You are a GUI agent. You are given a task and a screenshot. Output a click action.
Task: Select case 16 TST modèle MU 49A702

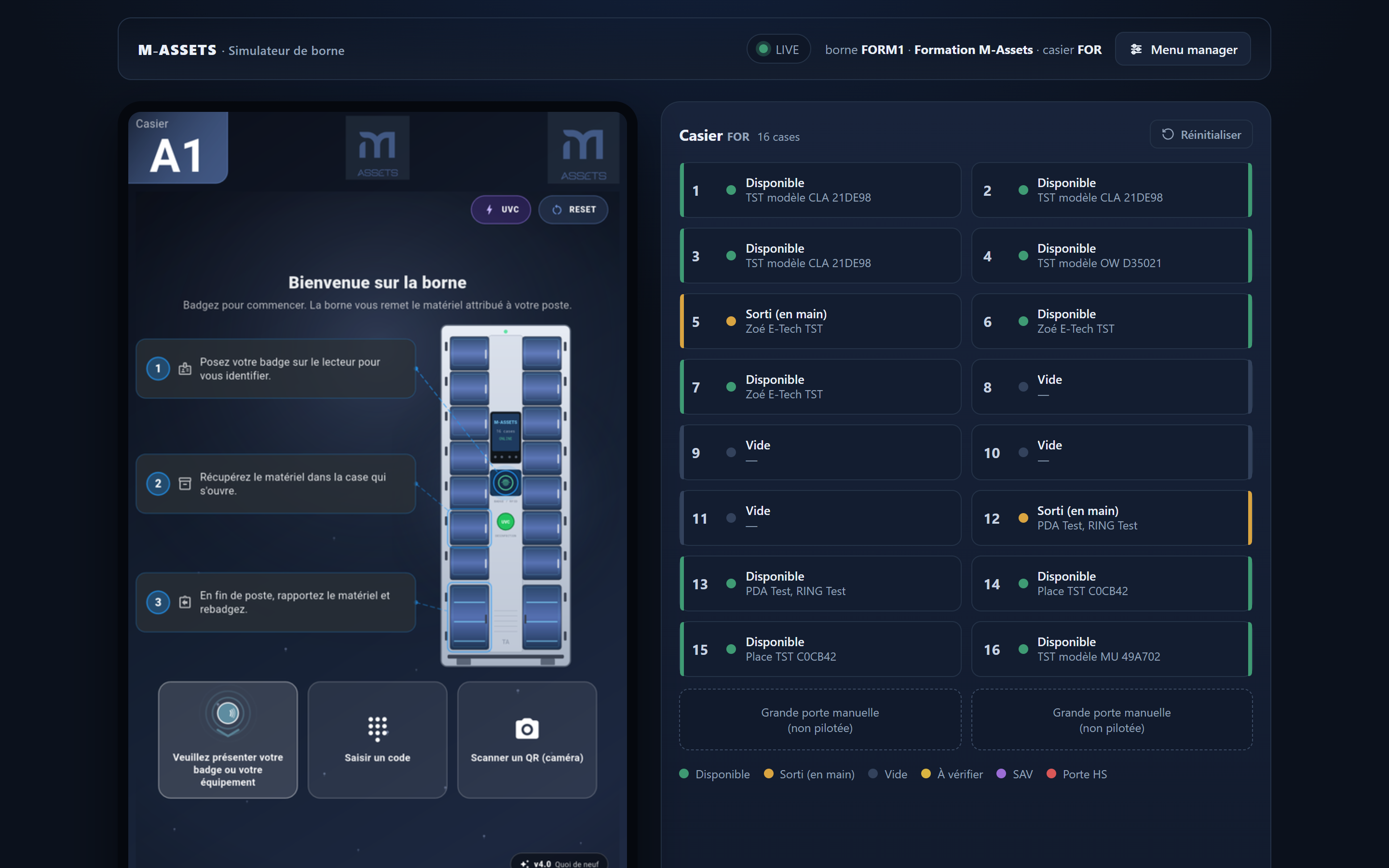1111,649
